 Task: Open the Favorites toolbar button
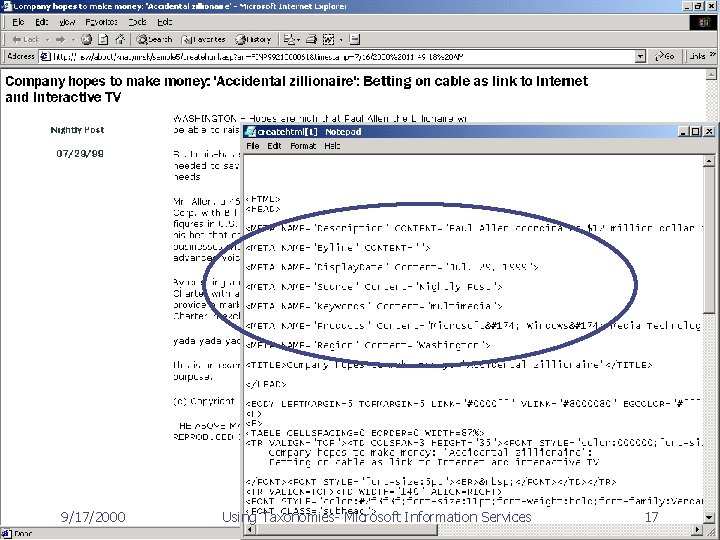coord(203,39)
